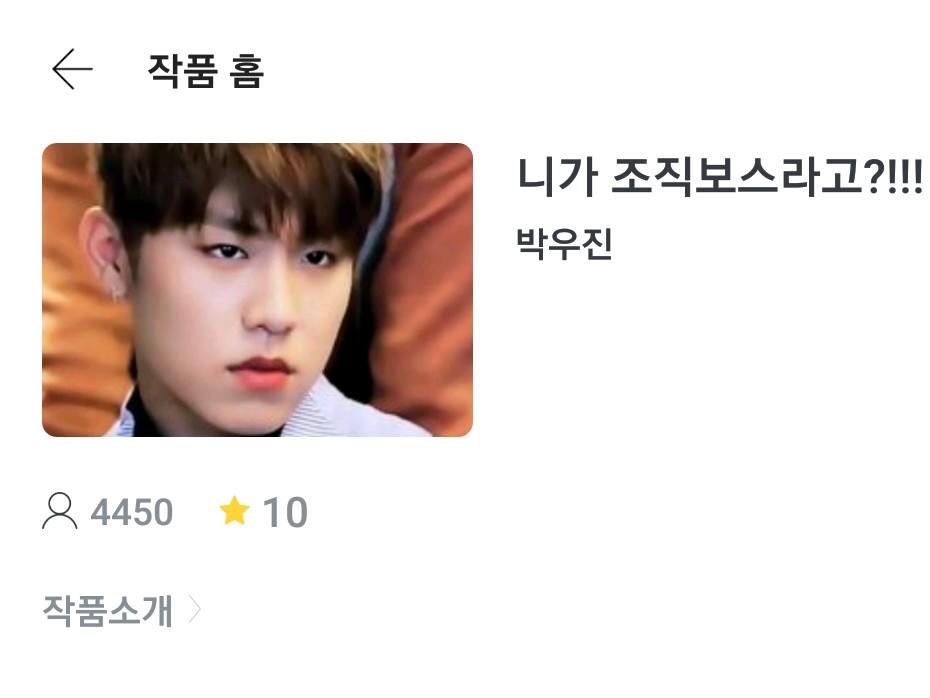This screenshot has height=698, width=930.
Task: Click the rating score 10
Action: click(x=285, y=512)
